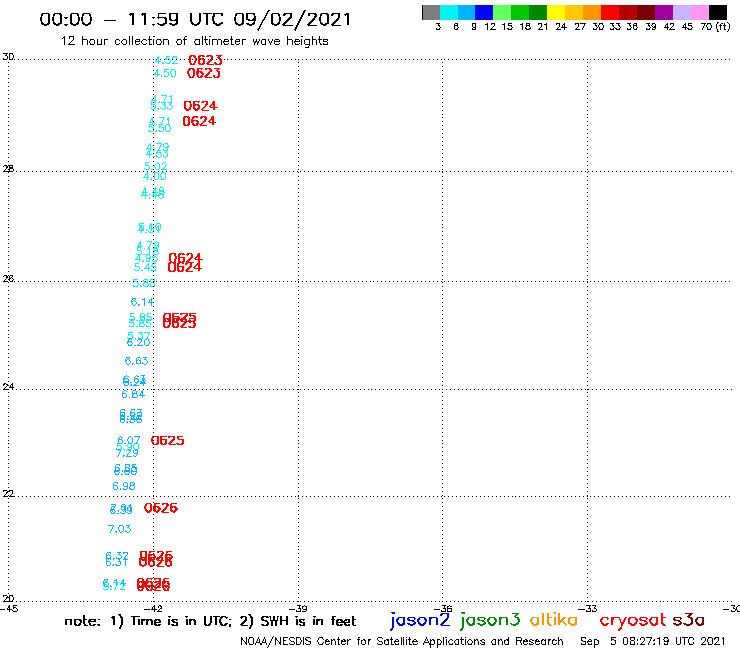Click the 0623 time label beside 4.52
Screen dimensions: 740x650
pos(205,60)
